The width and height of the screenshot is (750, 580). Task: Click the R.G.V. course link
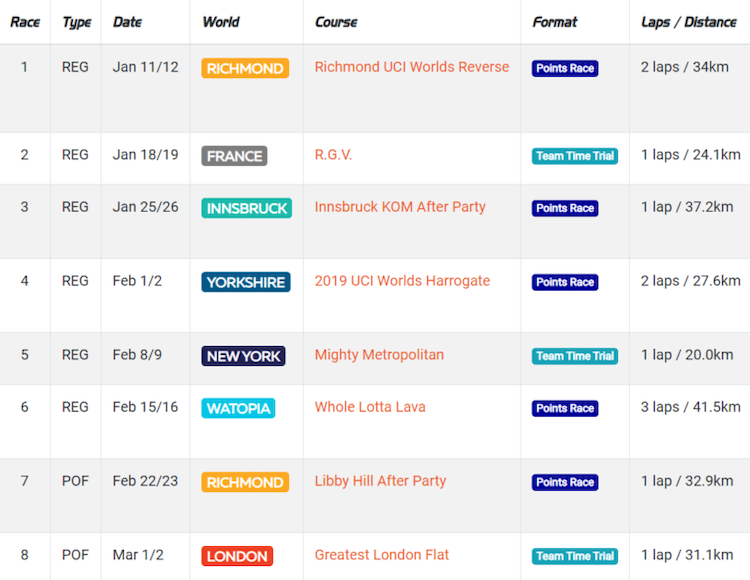pyautogui.click(x=333, y=155)
